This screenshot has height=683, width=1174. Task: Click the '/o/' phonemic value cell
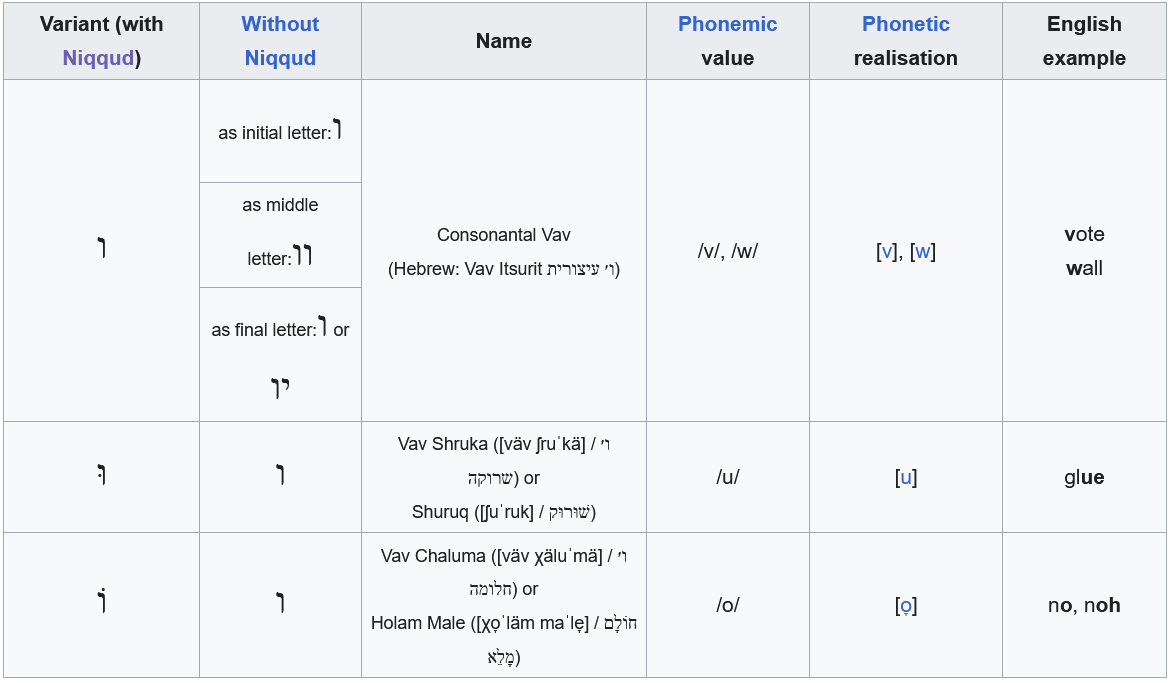pyautogui.click(x=727, y=605)
